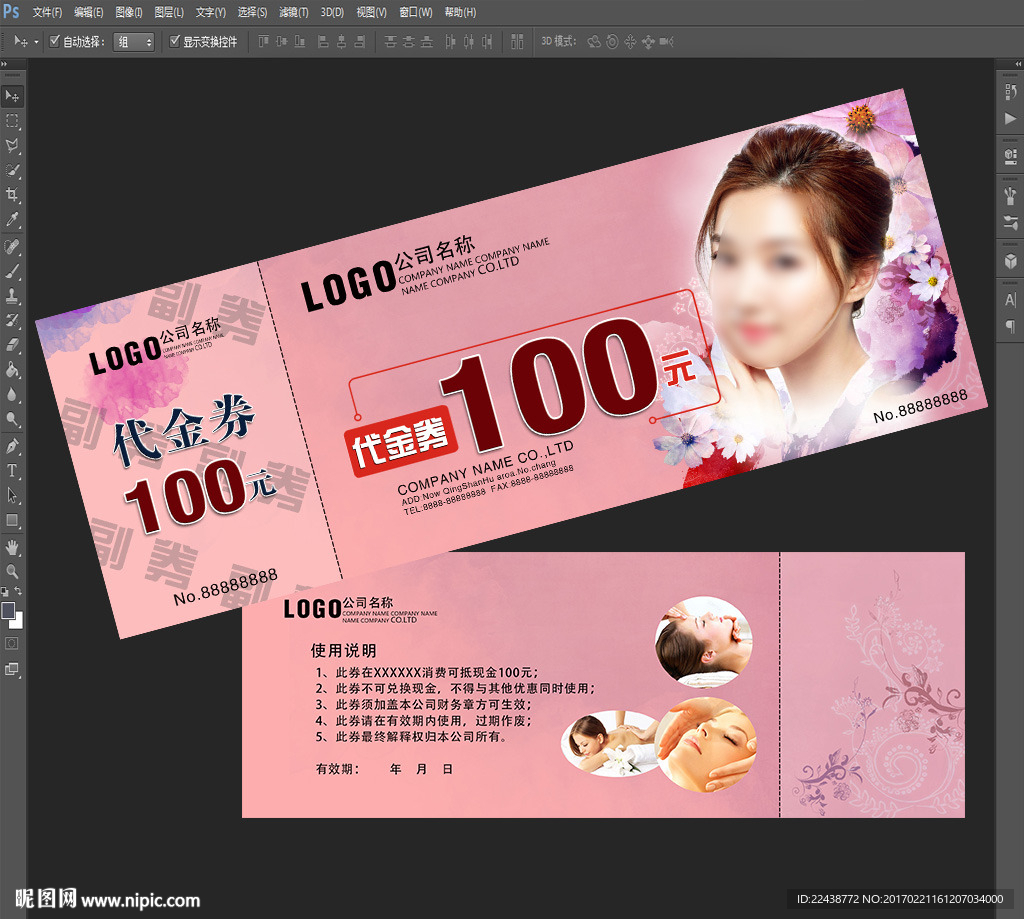Open the 图层(L) menu
1024x919 pixels.
tap(169, 12)
